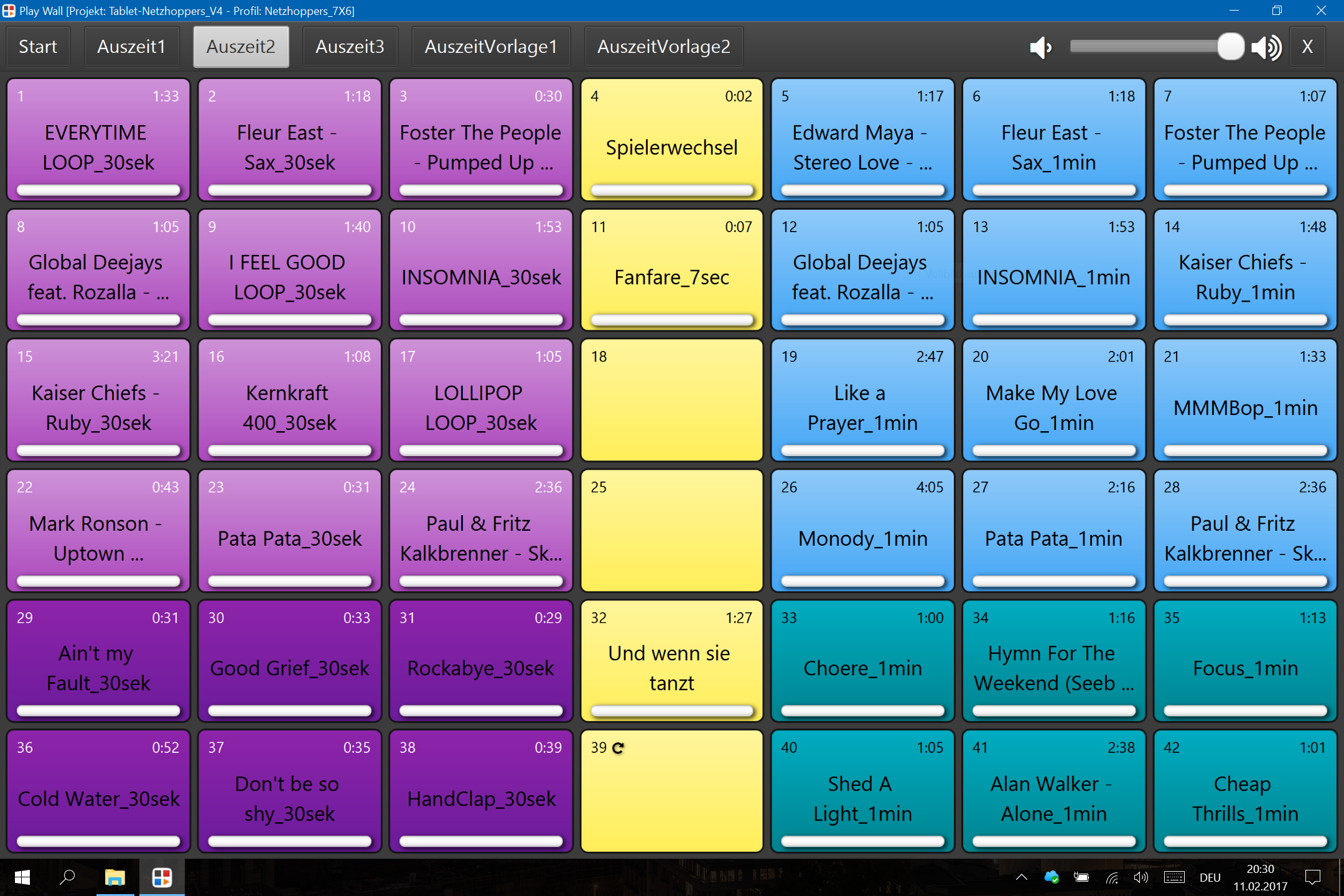
Task: Play pad 16 Kernkraft 400_30sek
Action: [x=289, y=400]
